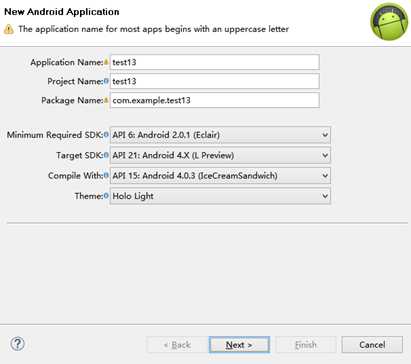Image resolution: width=411 pixels, height=364 pixels.
Task: Open the Theme dropdown showing Holo Light
Action: click(x=220, y=196)
